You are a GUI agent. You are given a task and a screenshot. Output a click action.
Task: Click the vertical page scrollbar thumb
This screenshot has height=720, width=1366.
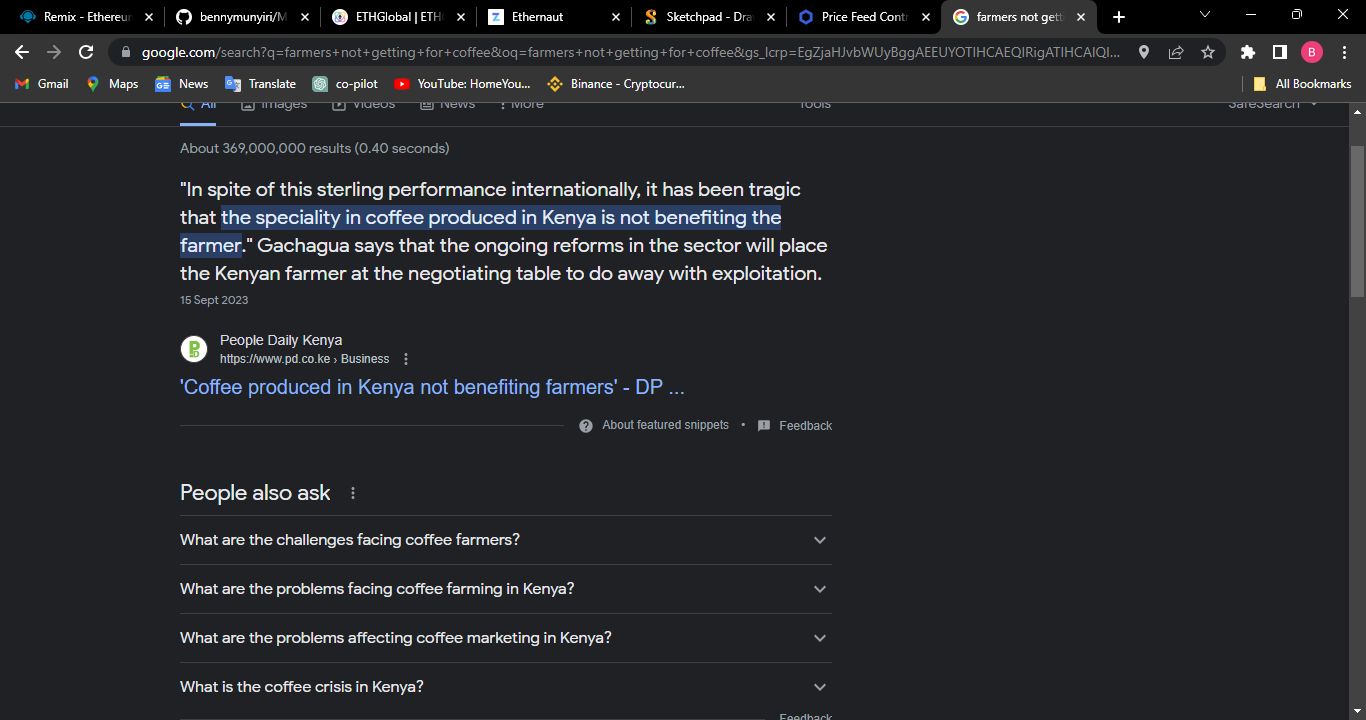(1357, 221)
